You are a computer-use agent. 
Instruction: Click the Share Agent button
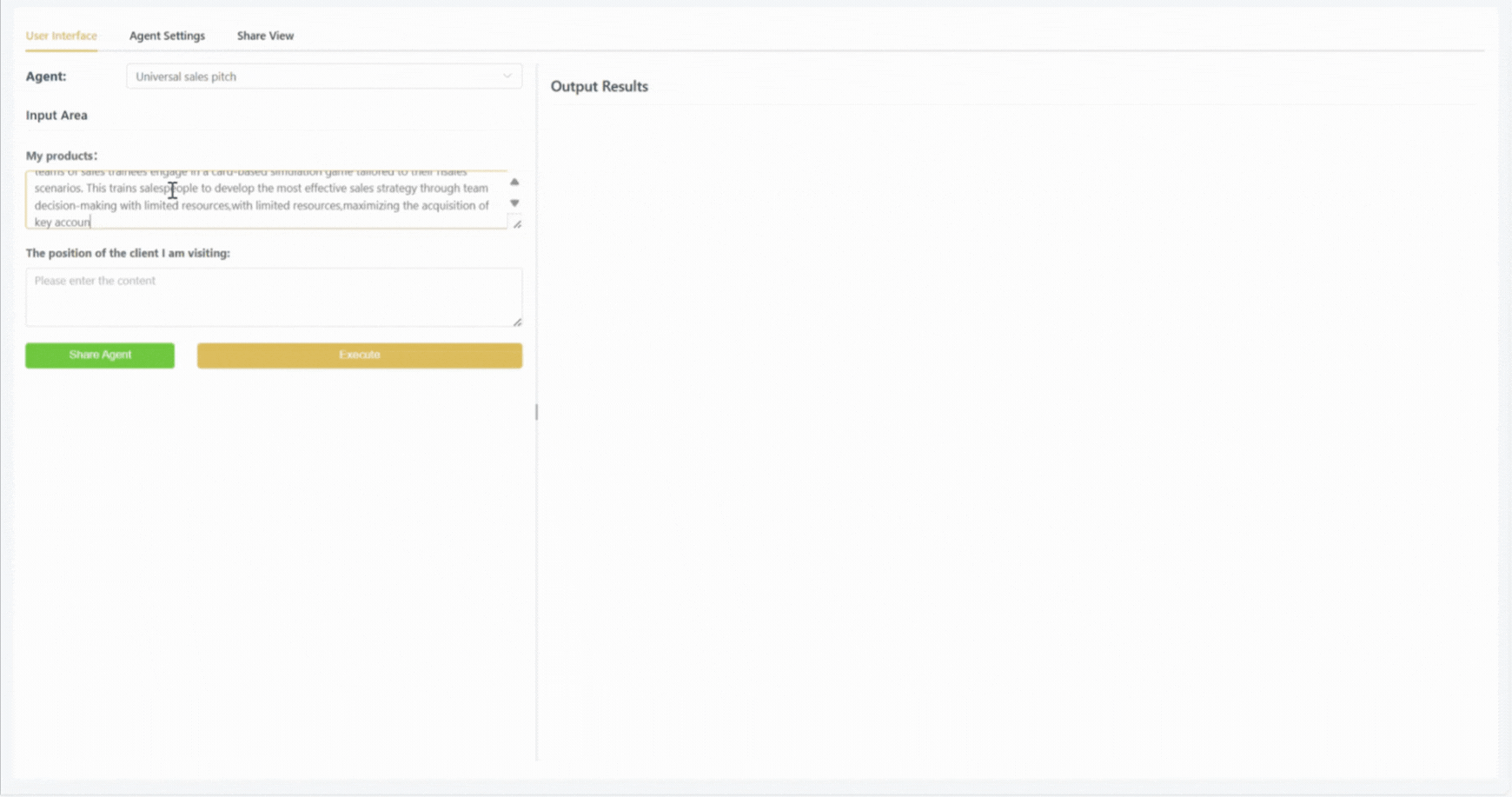coord(100,355)
